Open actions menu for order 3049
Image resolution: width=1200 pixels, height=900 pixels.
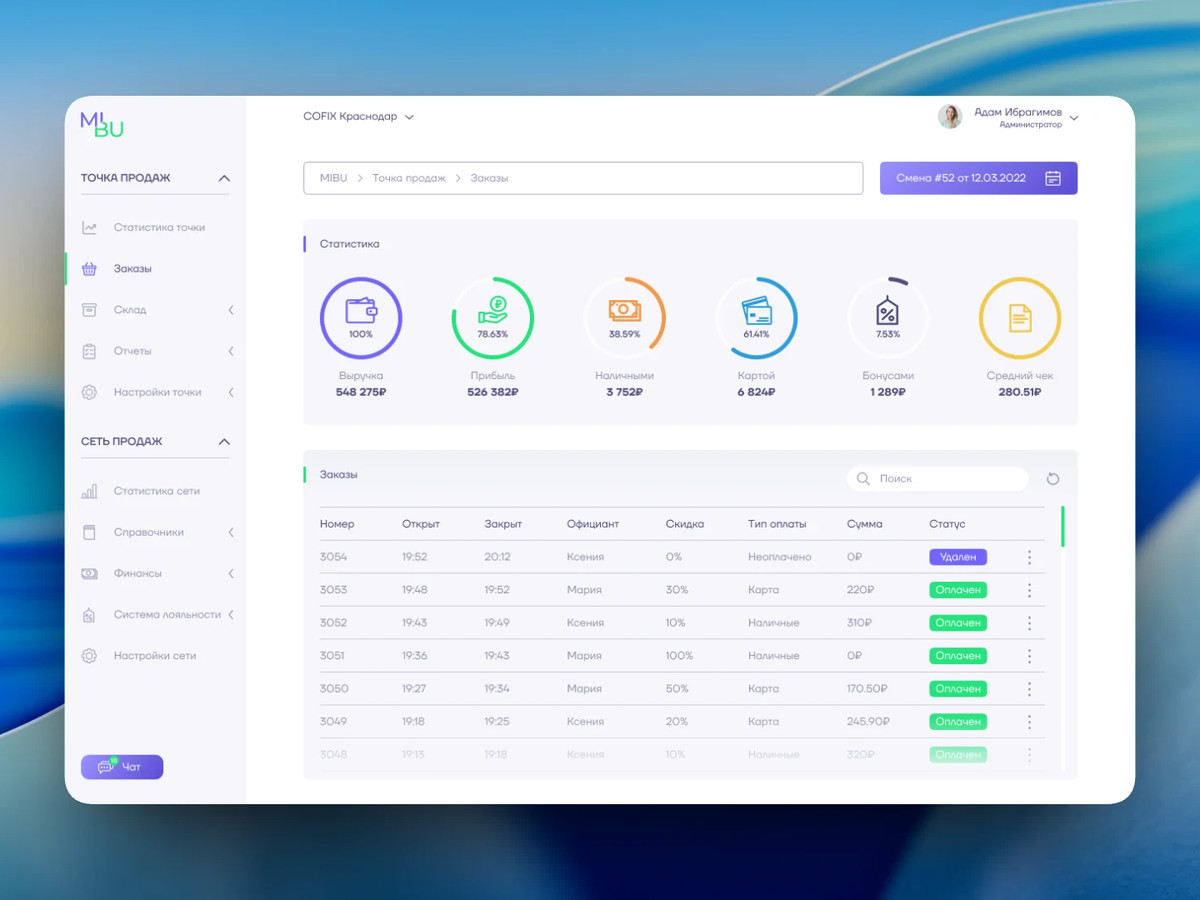click(1029, 721)
